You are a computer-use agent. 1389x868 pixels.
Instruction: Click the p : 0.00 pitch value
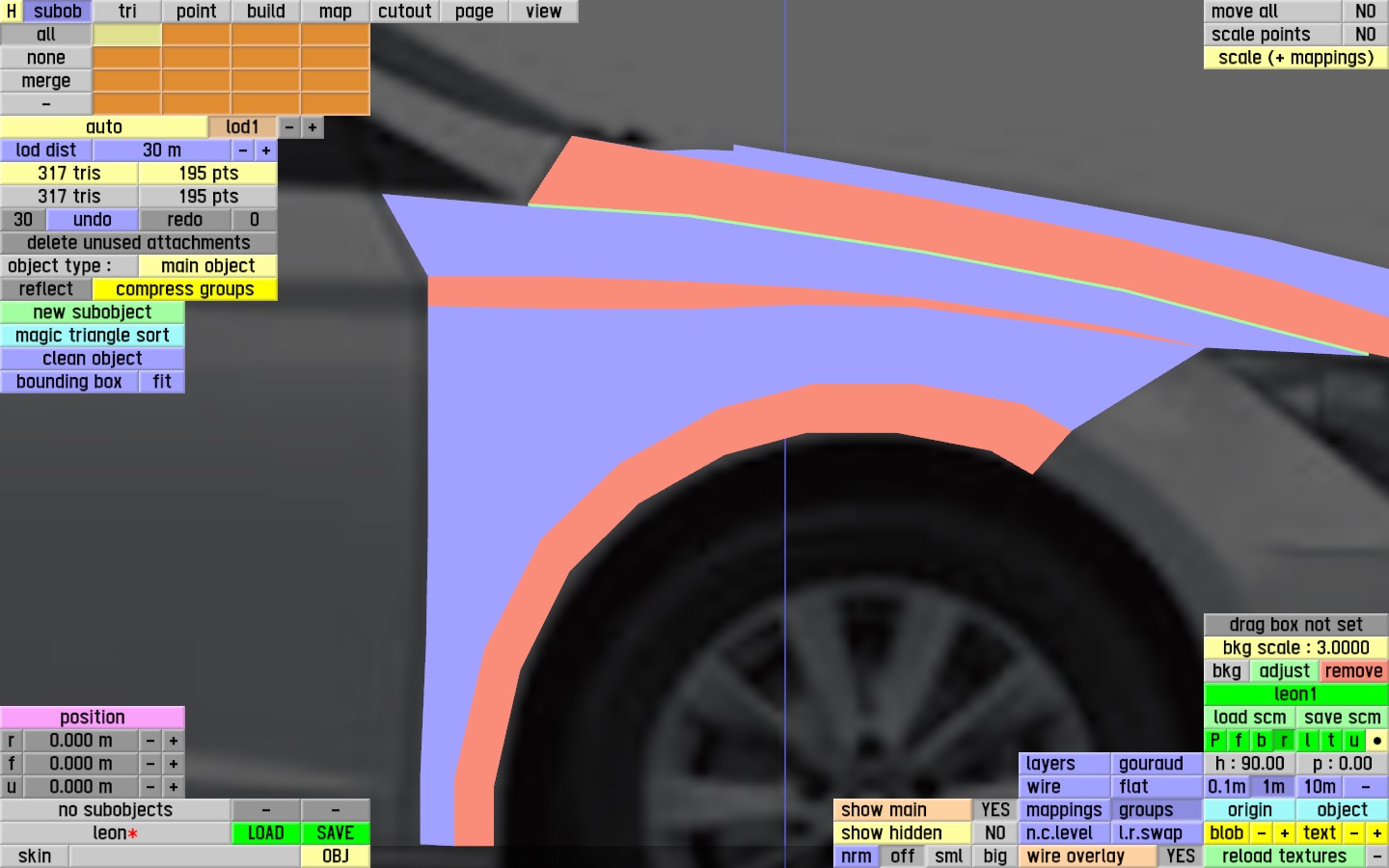[x=1343, y=764]
